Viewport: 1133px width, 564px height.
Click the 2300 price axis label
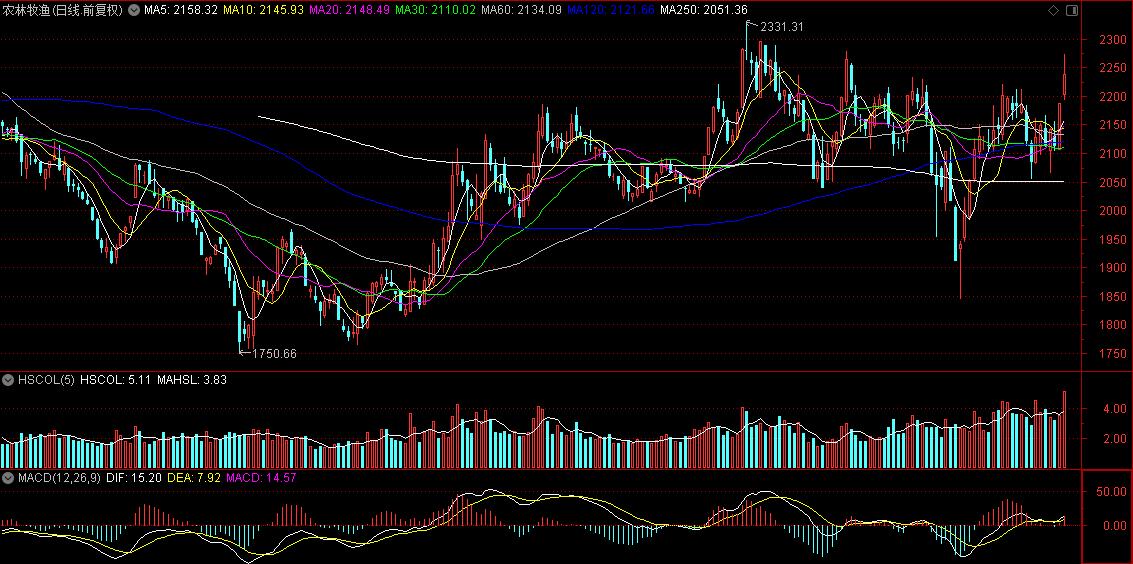[x=1111, y=40]
